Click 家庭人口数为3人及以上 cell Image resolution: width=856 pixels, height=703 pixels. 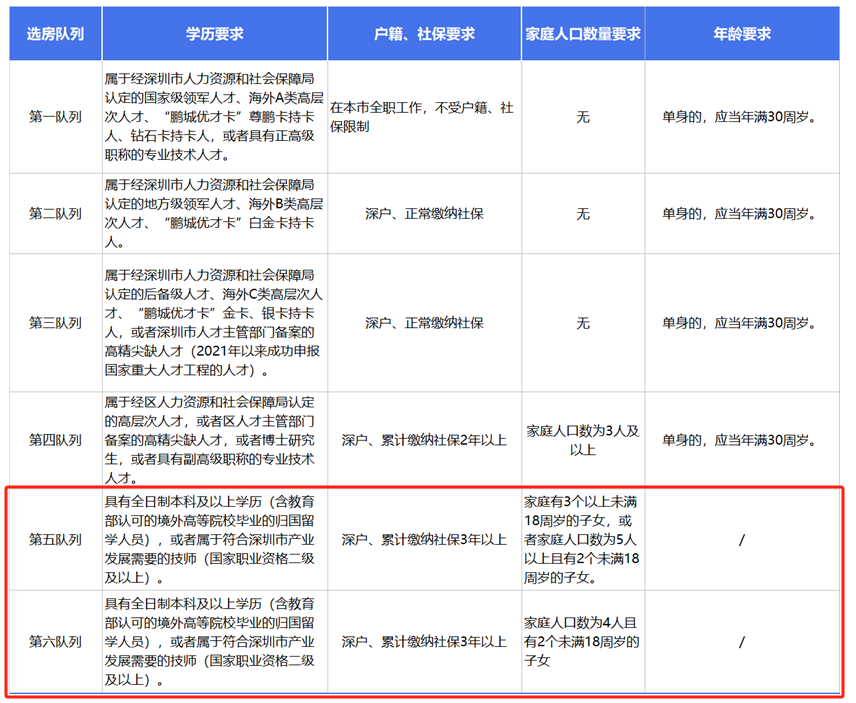[583, 440]
